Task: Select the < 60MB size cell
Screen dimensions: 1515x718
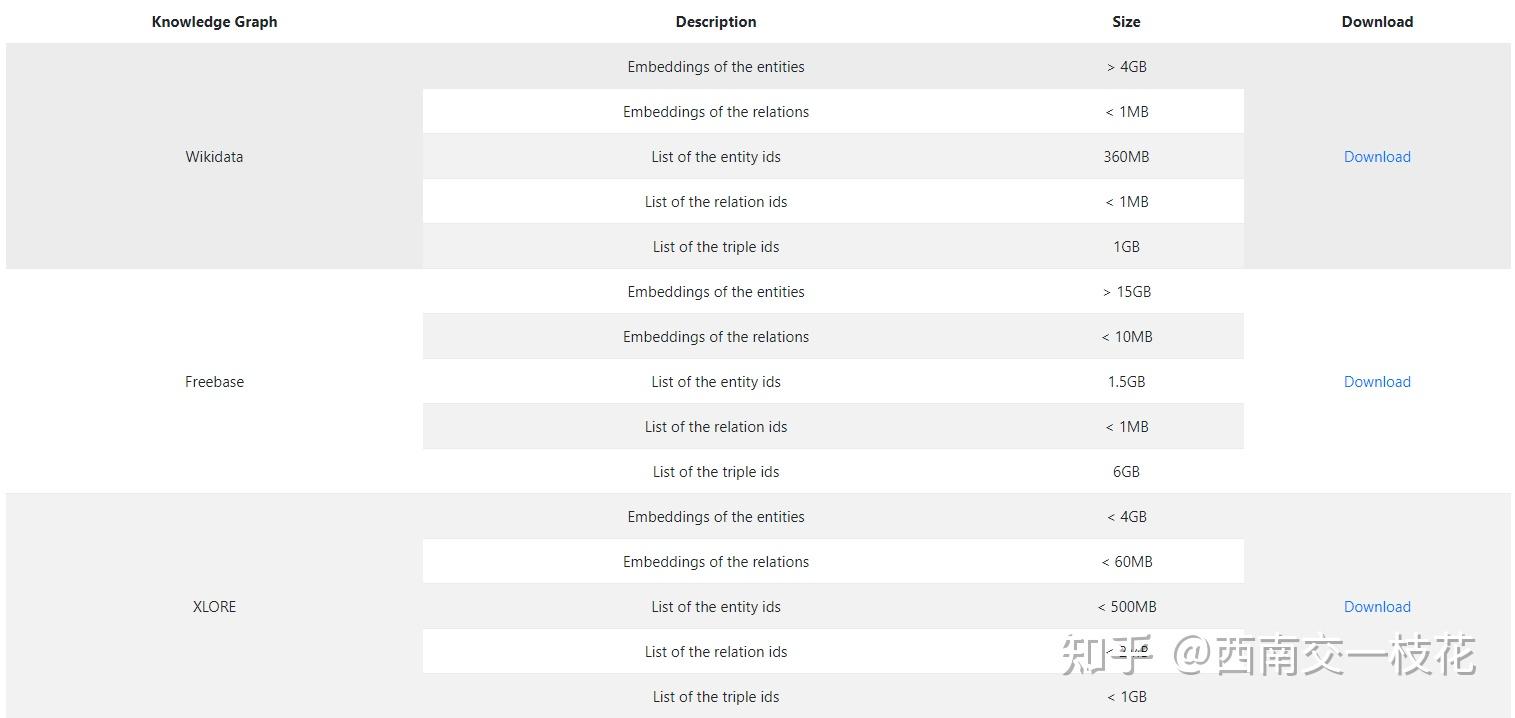Action: pyautogui.click(x=1126, y=562)
